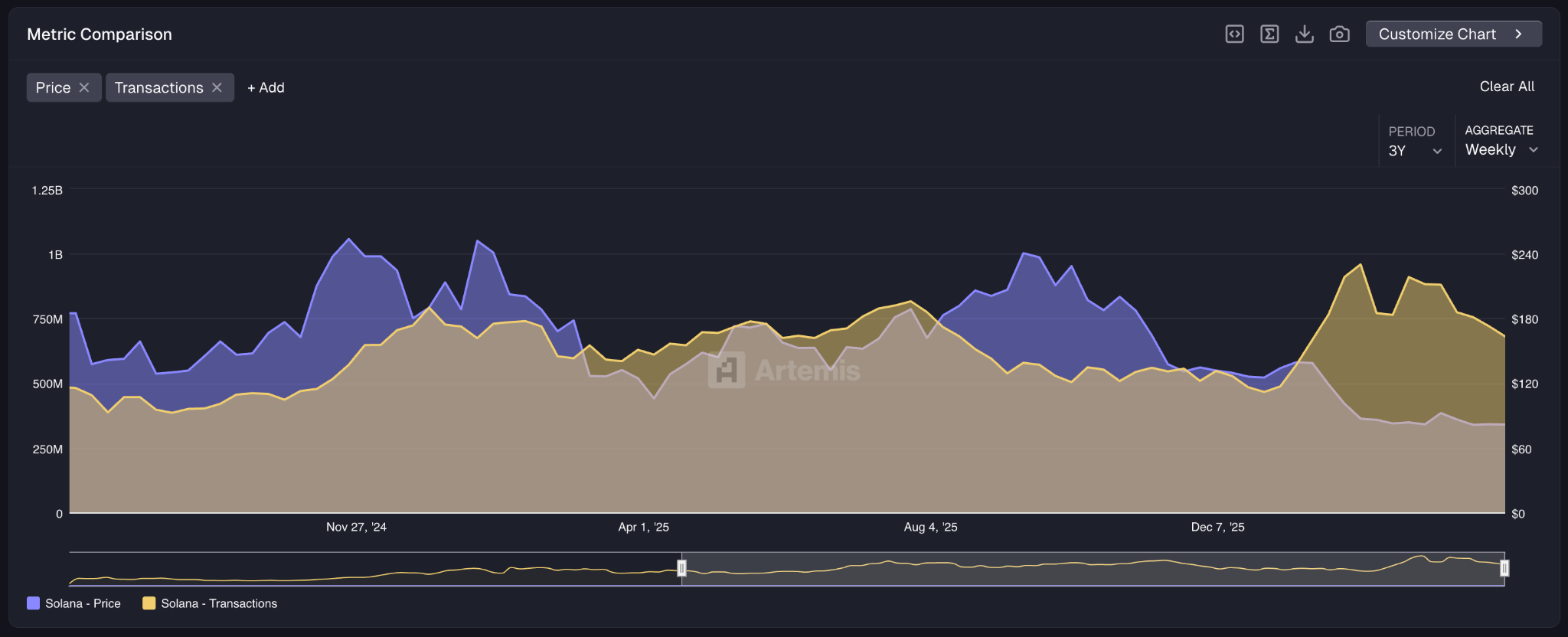Click the Apr 1, '25 axis label
1568x637 pixels.
[644, 527]
